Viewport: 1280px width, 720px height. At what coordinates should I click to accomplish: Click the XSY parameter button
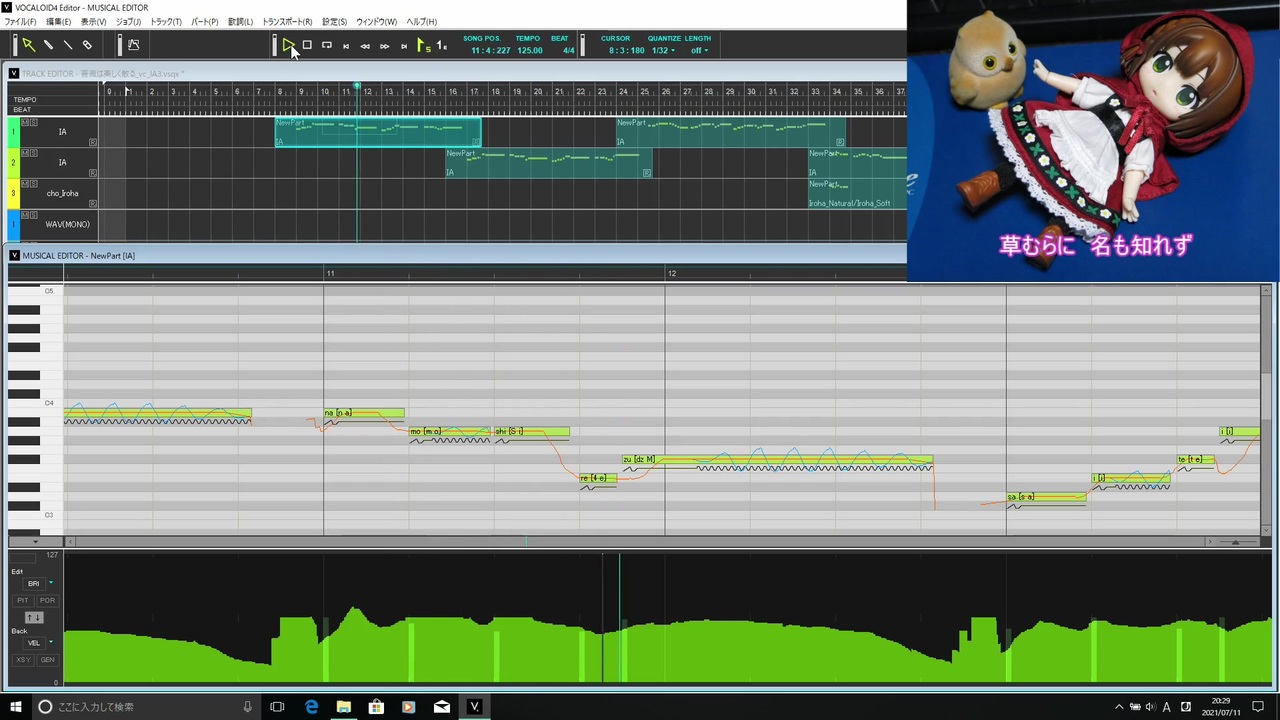click(23, 660)
